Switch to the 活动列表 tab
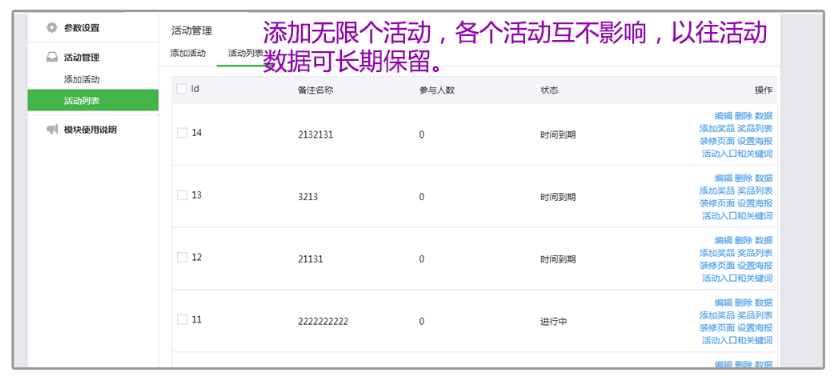This screenshot has height=384, width=836. (x=246, y=53)
